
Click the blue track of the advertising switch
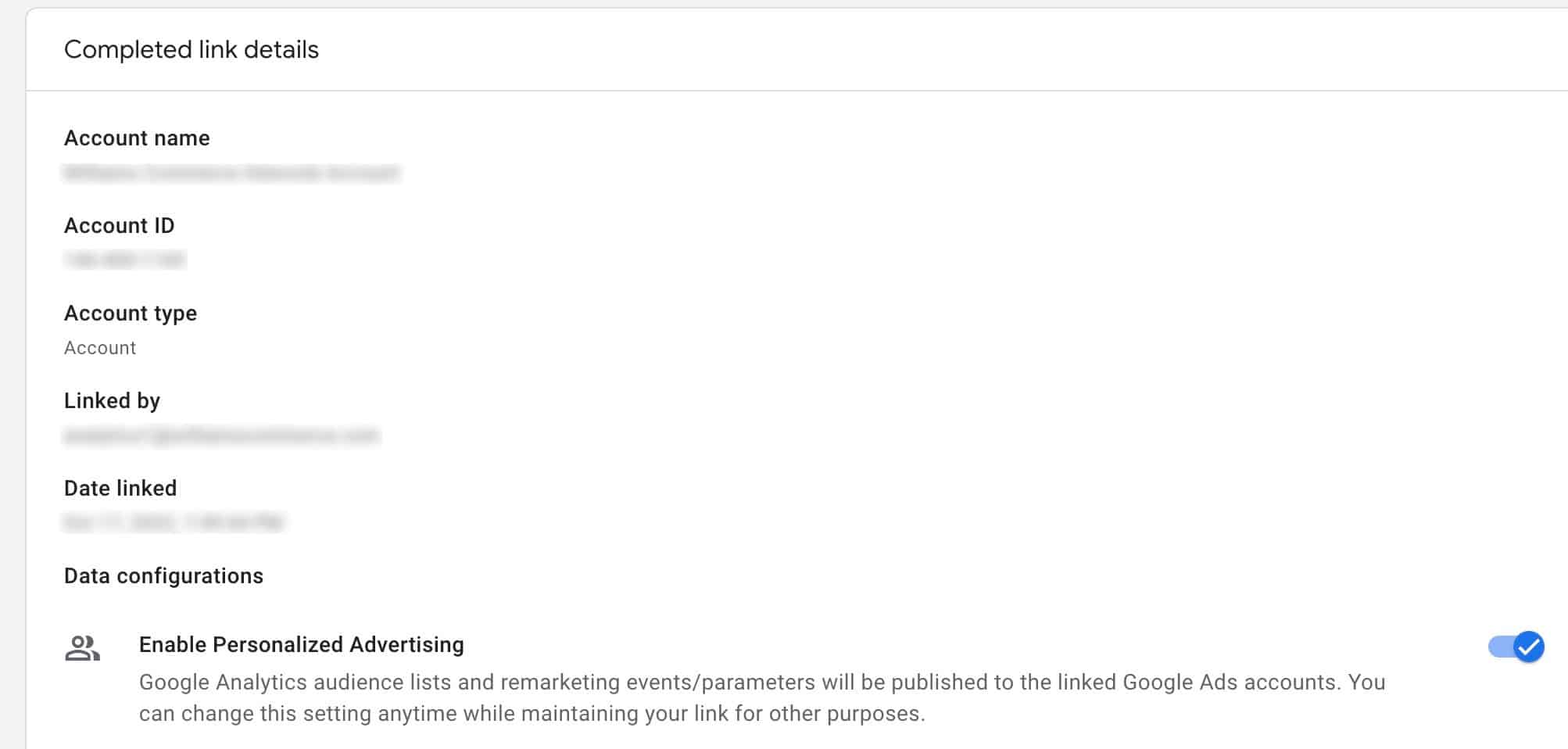pyautogui.click(x=1501, y=647)
